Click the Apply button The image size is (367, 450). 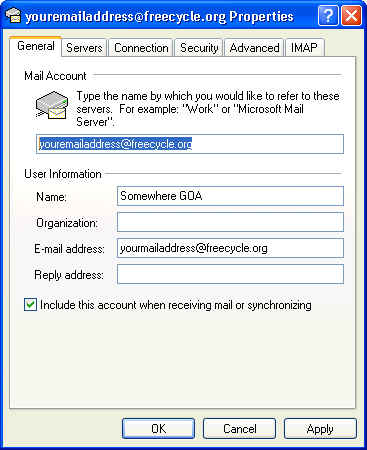tap(320, 428)
